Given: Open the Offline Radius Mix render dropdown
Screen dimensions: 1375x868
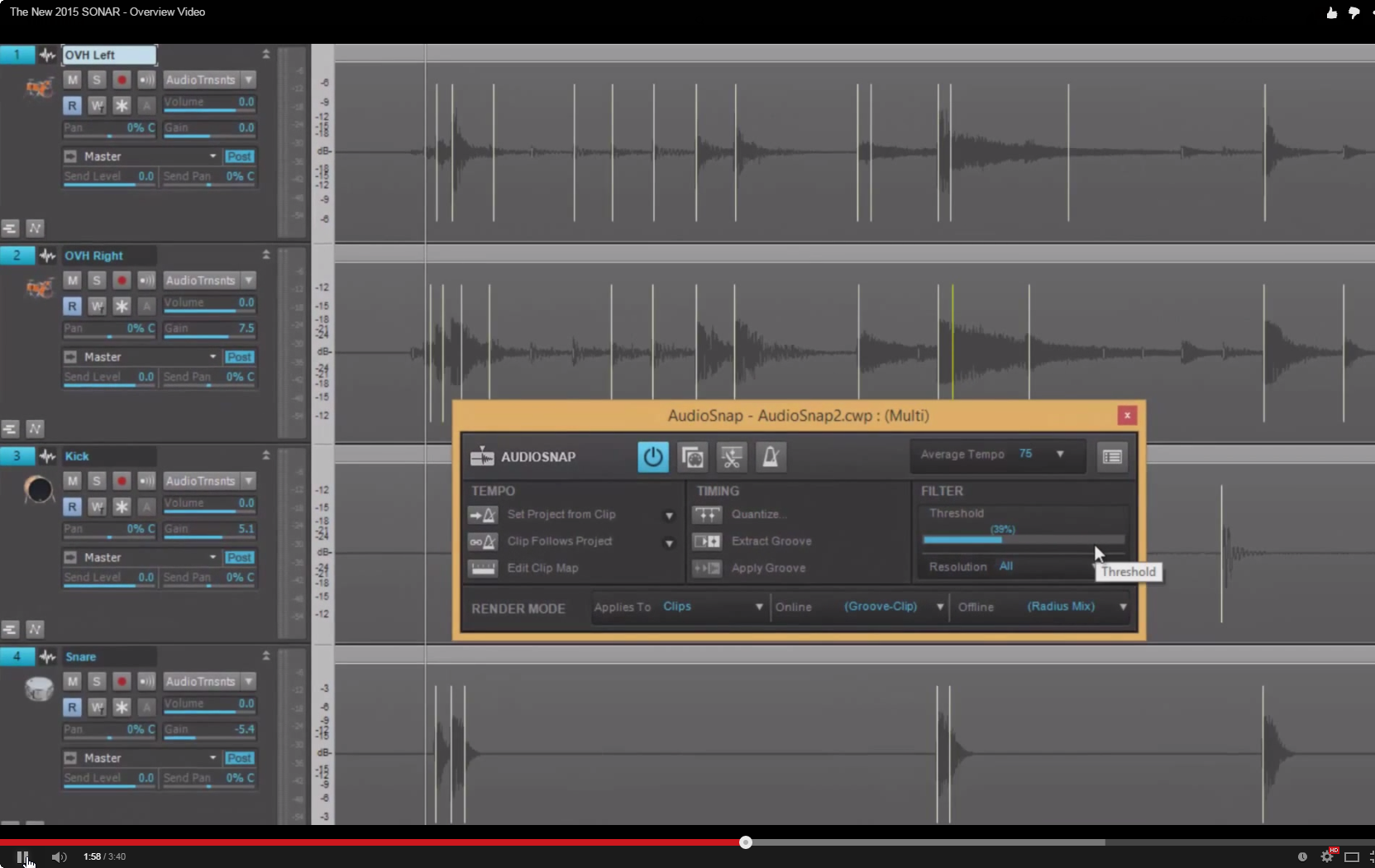Looking at the screenshot, I should (1077, 607).
